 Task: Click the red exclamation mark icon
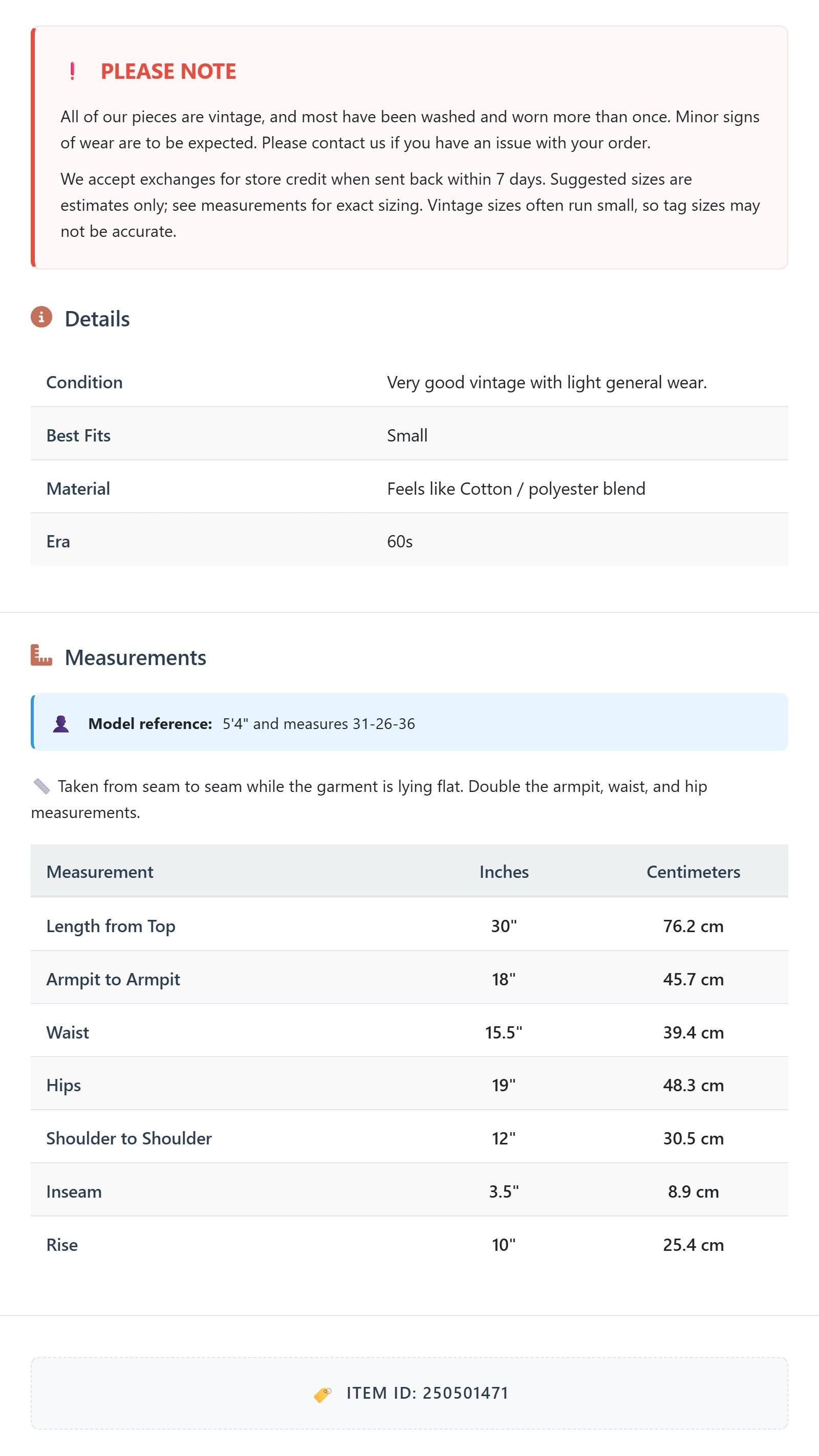pos(72,71)
